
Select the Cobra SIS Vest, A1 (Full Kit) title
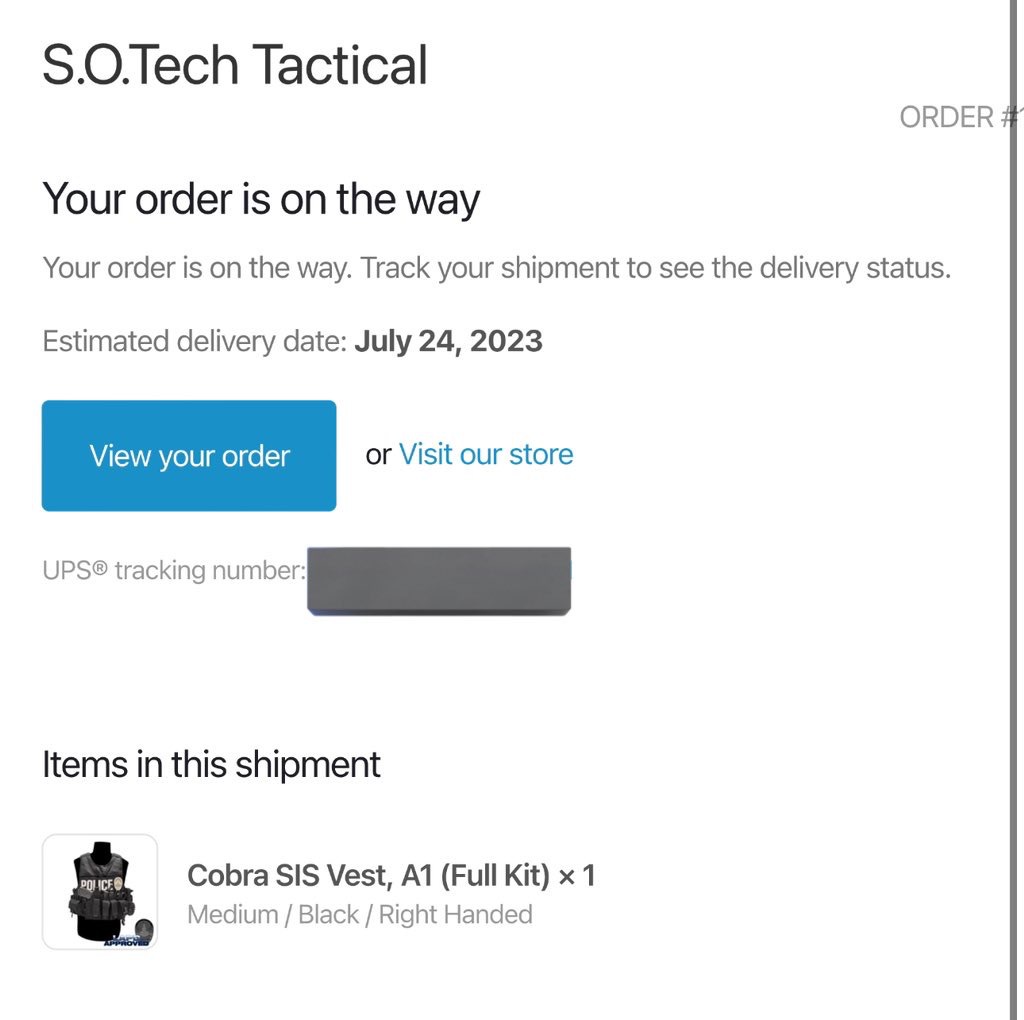(x=368, y=875)
